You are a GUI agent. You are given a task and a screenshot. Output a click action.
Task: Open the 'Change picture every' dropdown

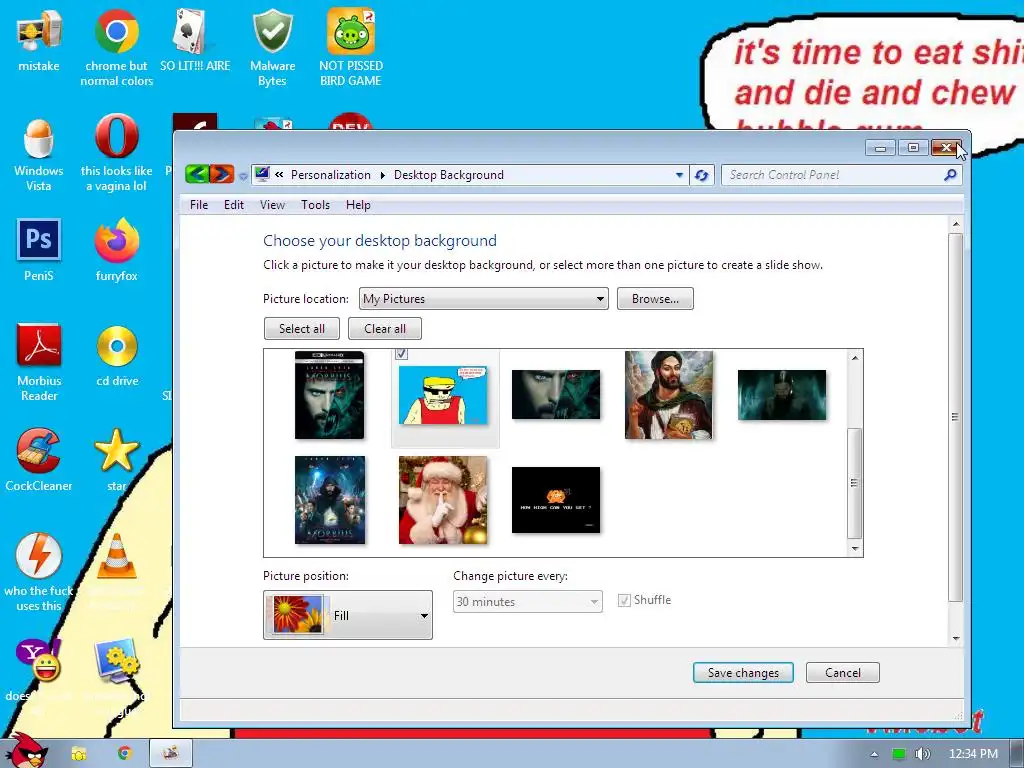pos(528,601)
